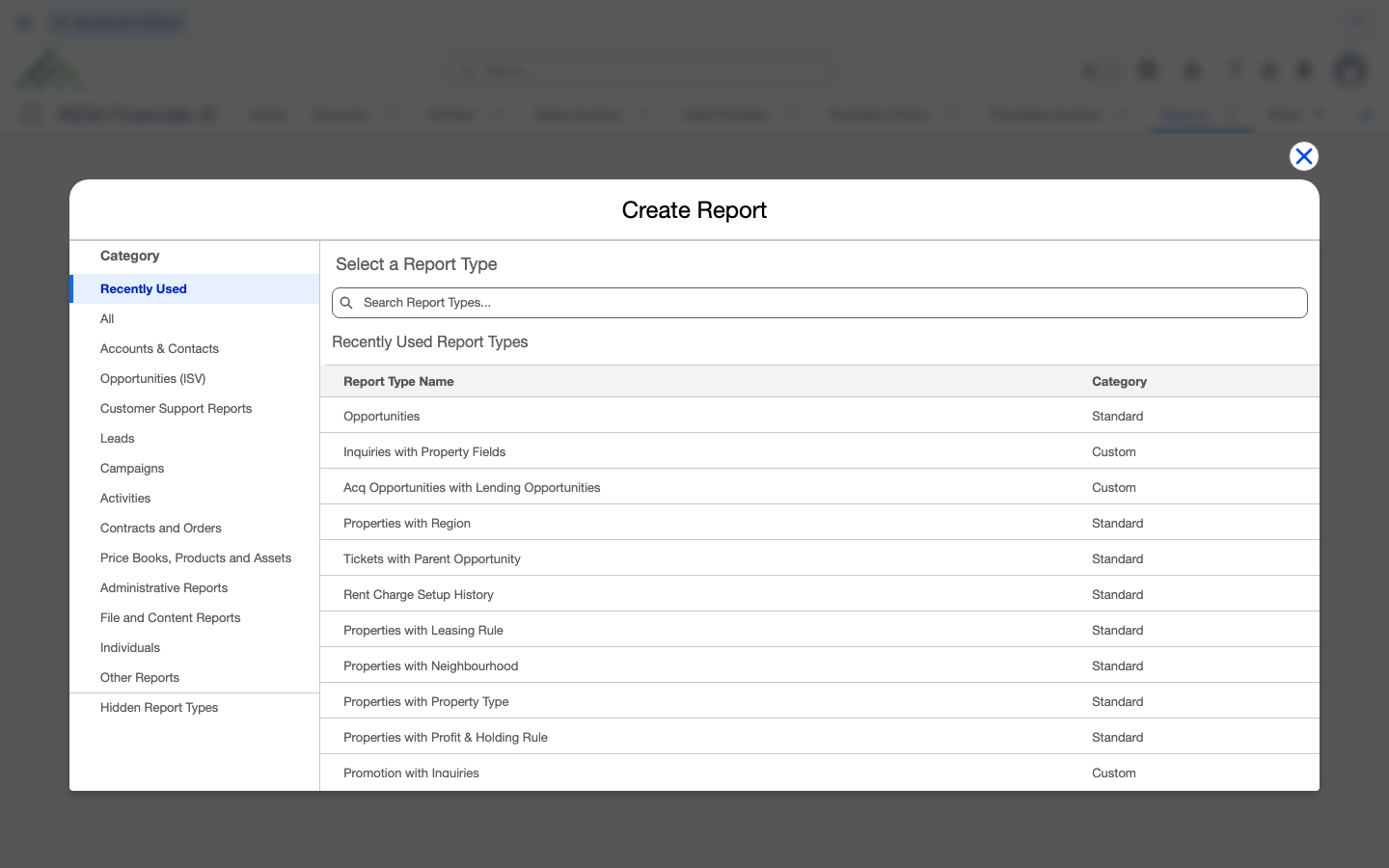
Task: Open Customer Support Reports category
Action: (195, 409)
